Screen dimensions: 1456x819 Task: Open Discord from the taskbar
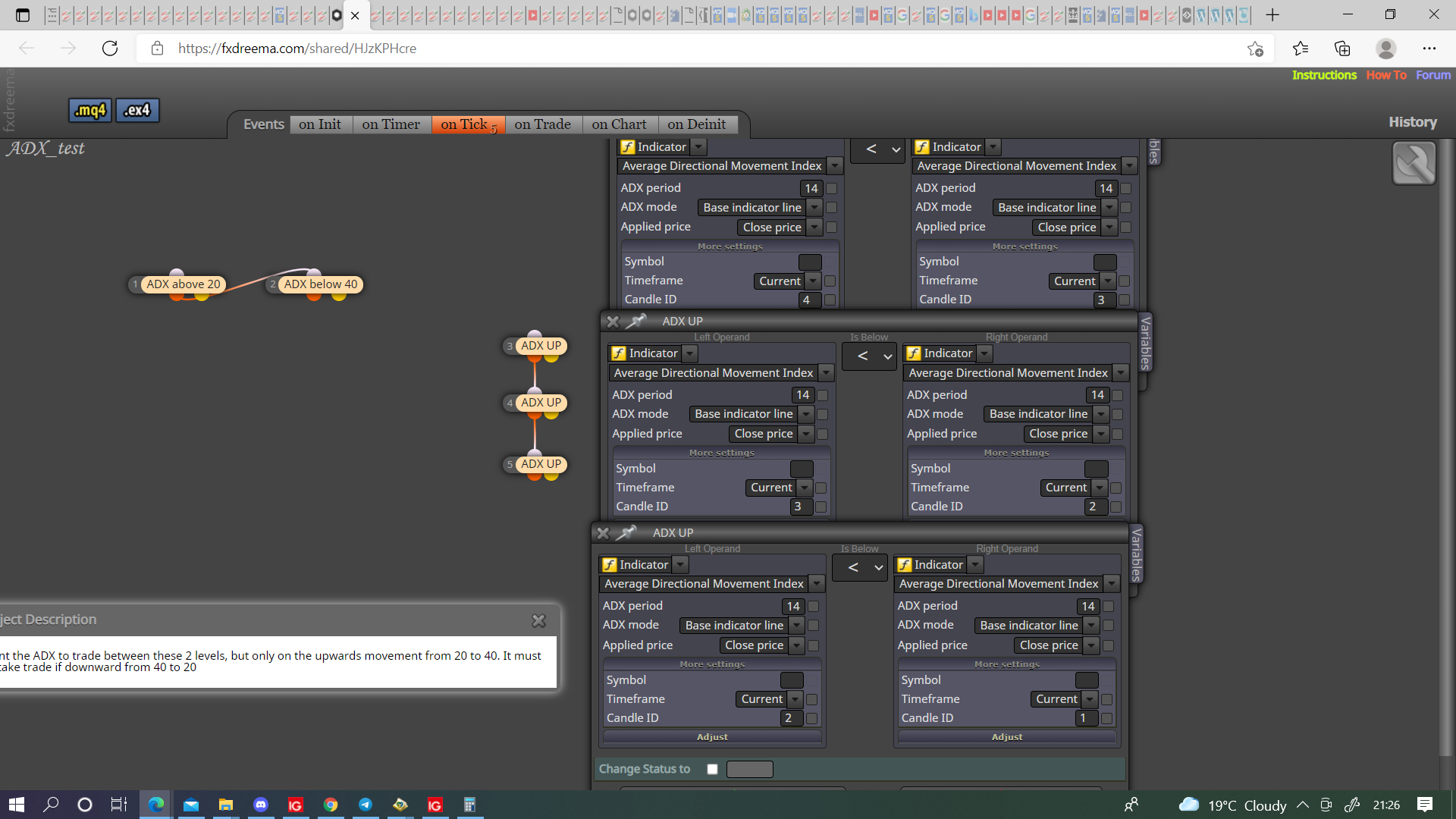click(261, 805)
